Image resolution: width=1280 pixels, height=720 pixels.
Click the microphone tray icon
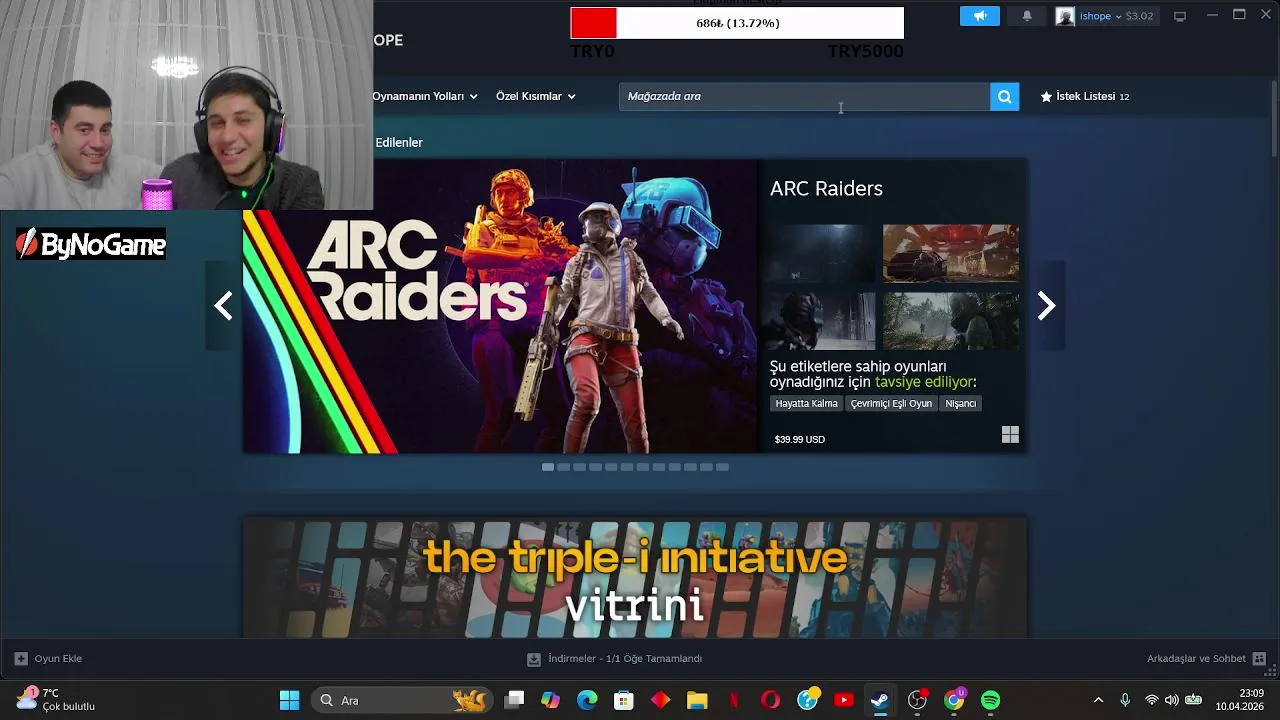1125,700
